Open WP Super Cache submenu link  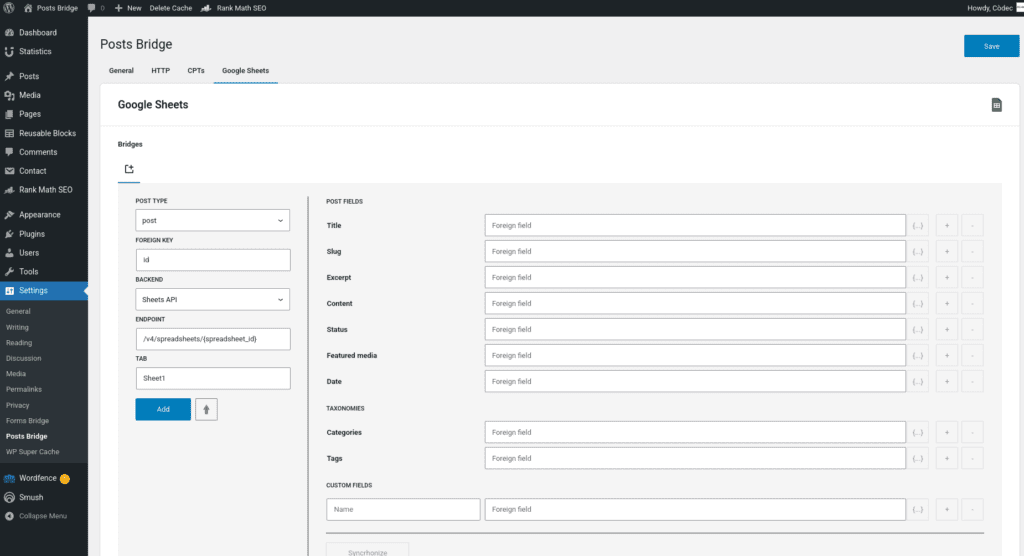(33, 452)
